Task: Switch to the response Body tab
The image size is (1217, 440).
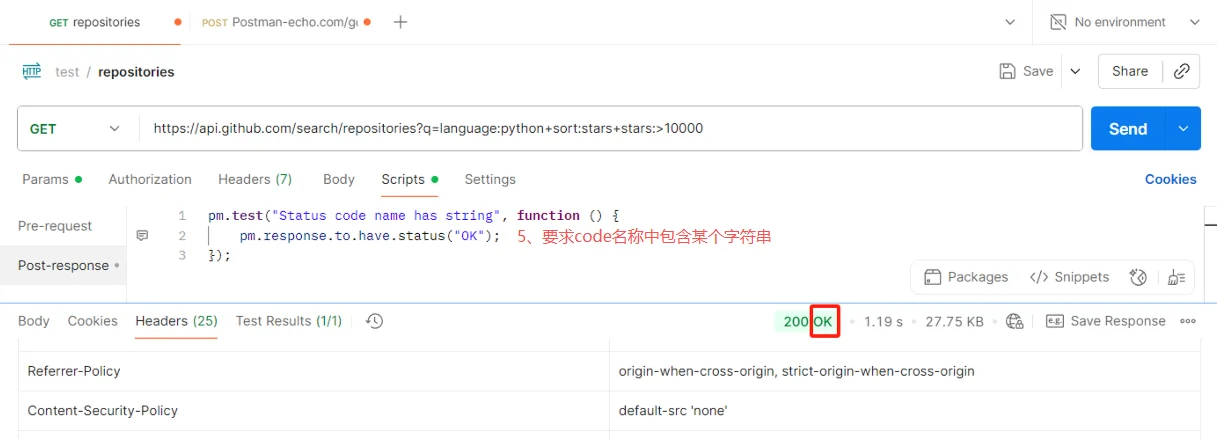Action: tap(33, 321)
